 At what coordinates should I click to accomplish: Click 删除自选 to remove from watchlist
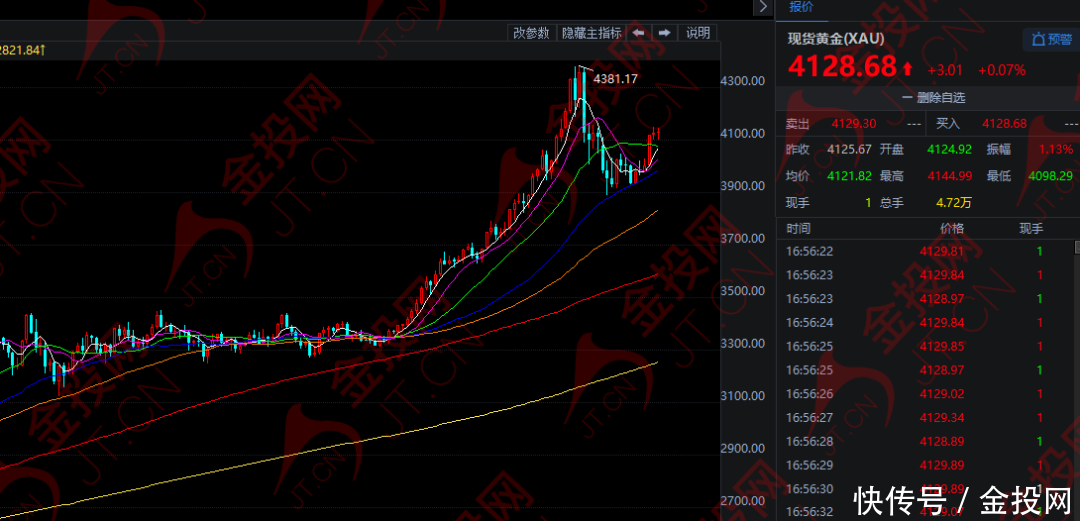933,98
